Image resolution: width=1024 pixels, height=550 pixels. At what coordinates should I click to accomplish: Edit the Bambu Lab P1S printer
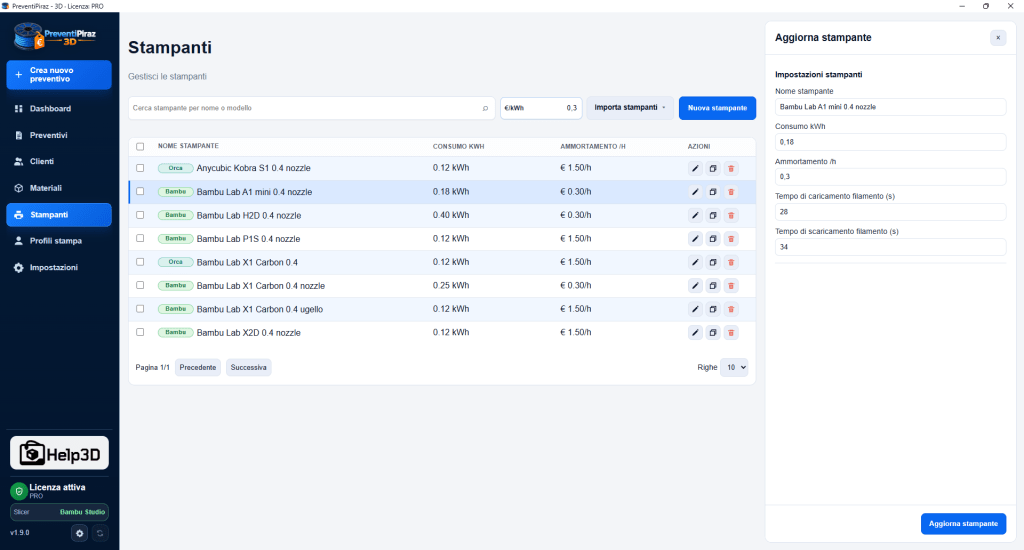(695, 239)
